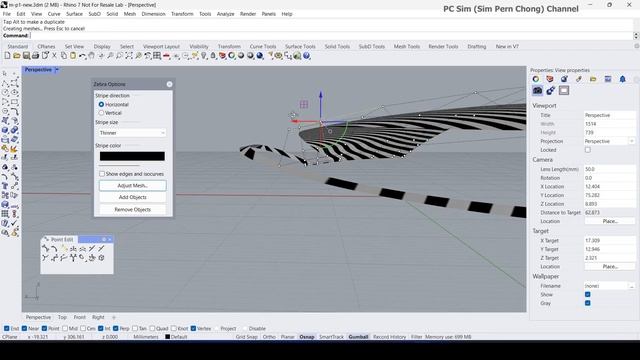Close the Zebra Options dialog

click(x=169, y=84)
